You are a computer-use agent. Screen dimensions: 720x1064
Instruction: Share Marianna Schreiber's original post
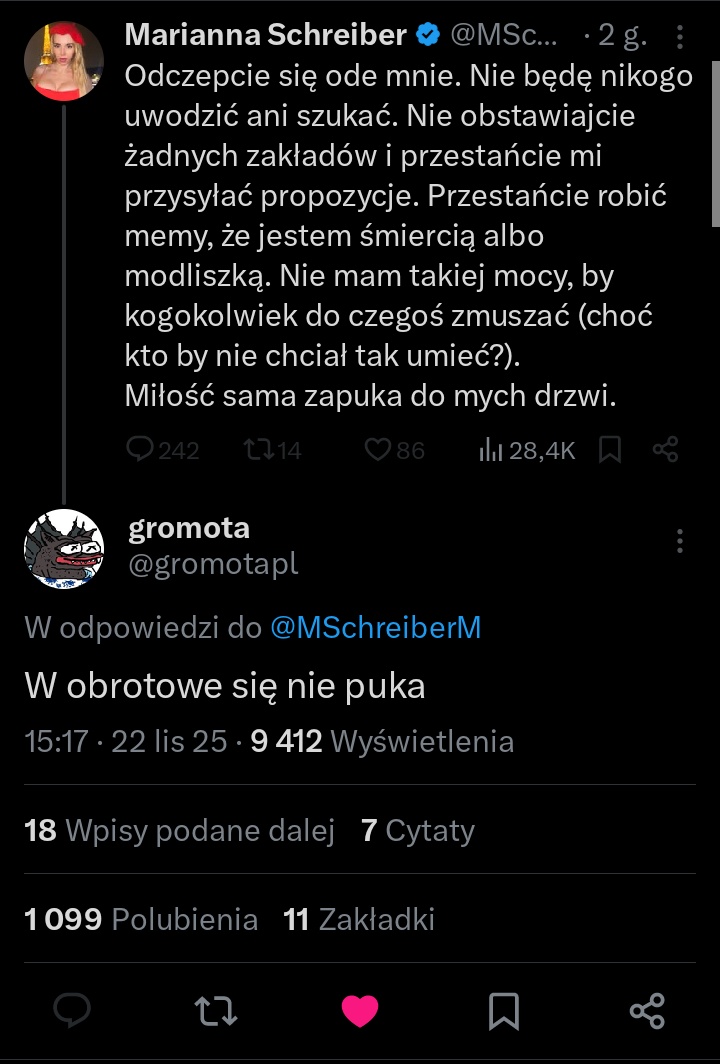click(x=666, y=450)
